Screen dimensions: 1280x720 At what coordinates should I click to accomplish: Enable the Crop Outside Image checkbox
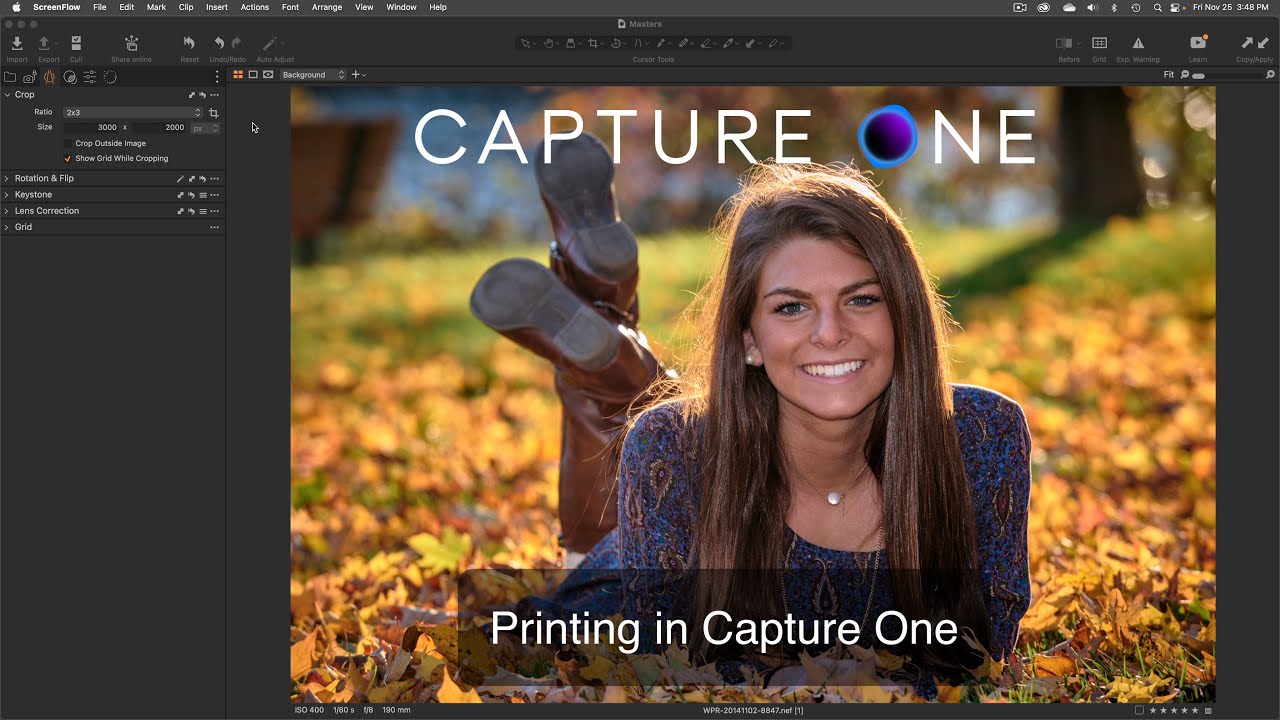click(68, 144)
